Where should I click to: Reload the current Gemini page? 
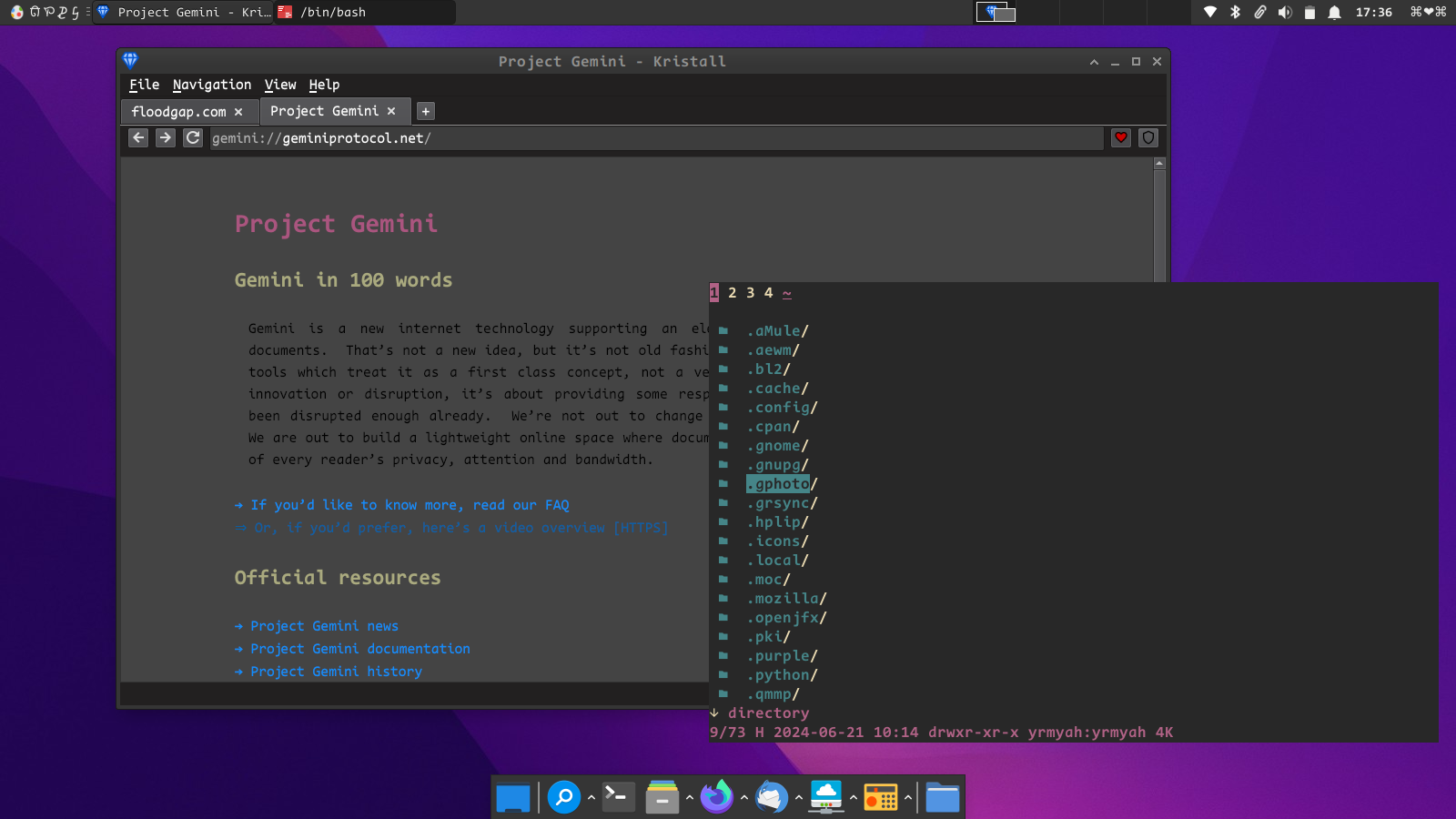(193, 137)
